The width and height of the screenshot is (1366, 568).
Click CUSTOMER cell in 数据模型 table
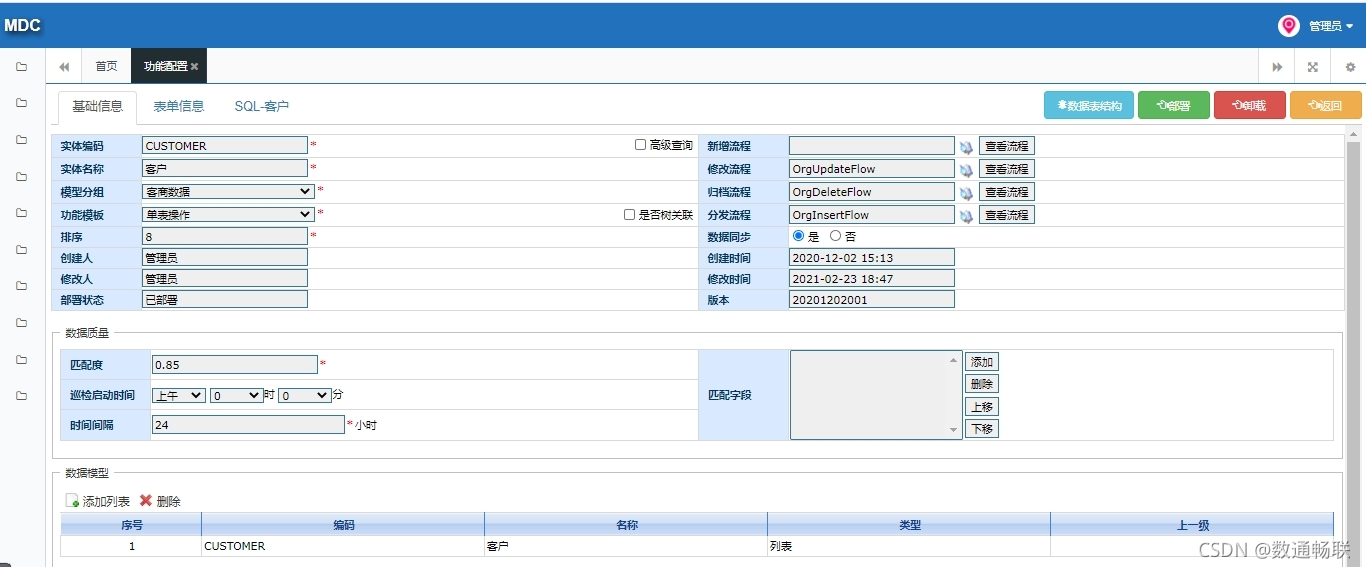coord(343,547)
